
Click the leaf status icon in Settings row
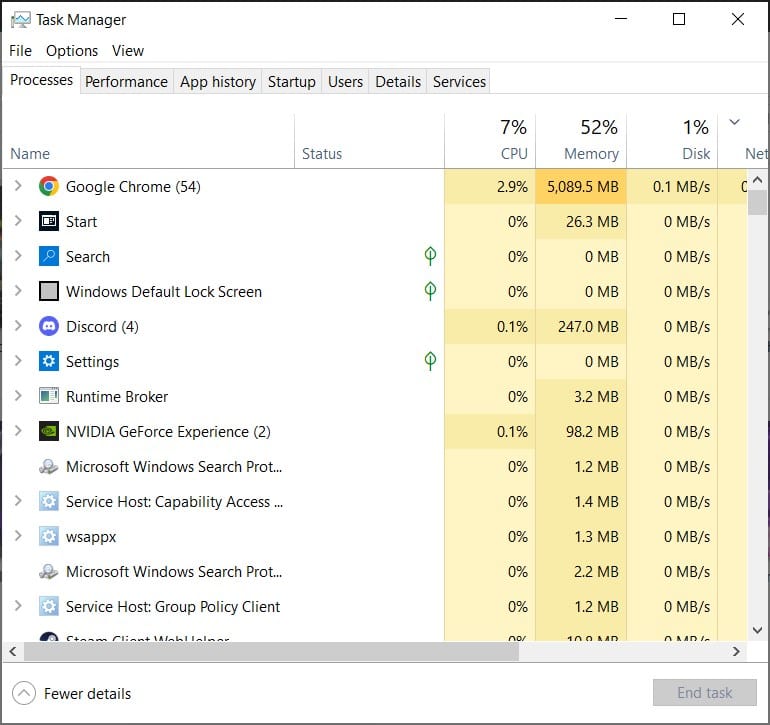click(430, 361)
